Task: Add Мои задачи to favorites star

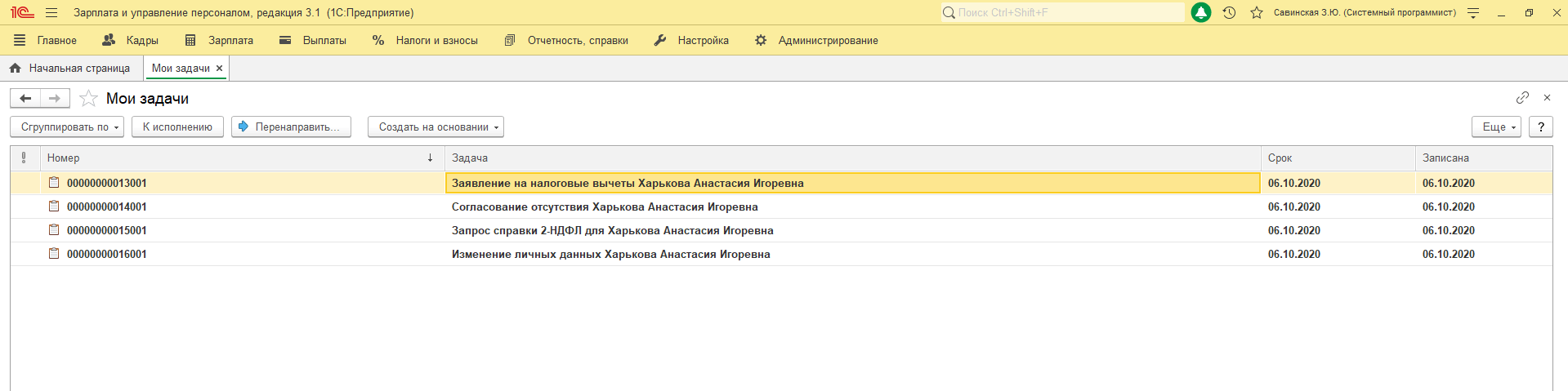Action: pos(88,99)
